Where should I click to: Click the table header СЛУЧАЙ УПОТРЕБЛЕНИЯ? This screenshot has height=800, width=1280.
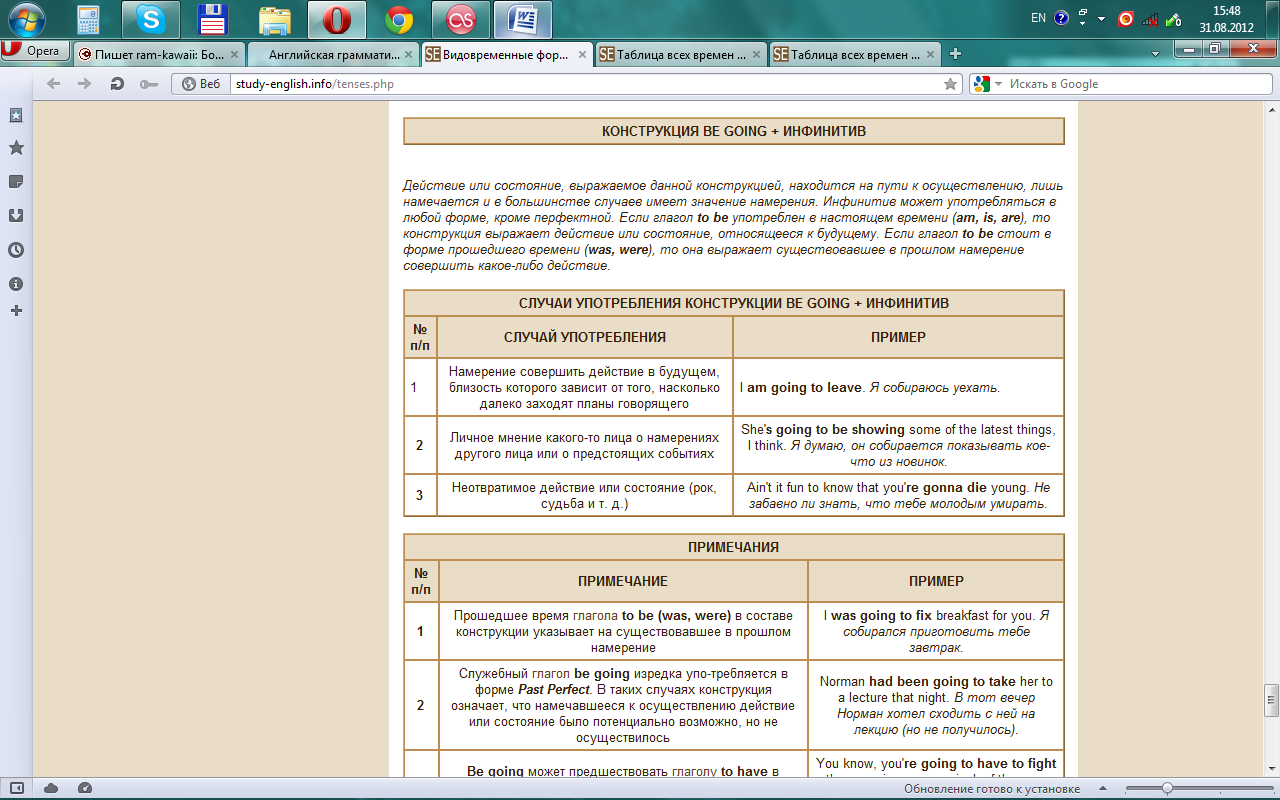[585, 337]
